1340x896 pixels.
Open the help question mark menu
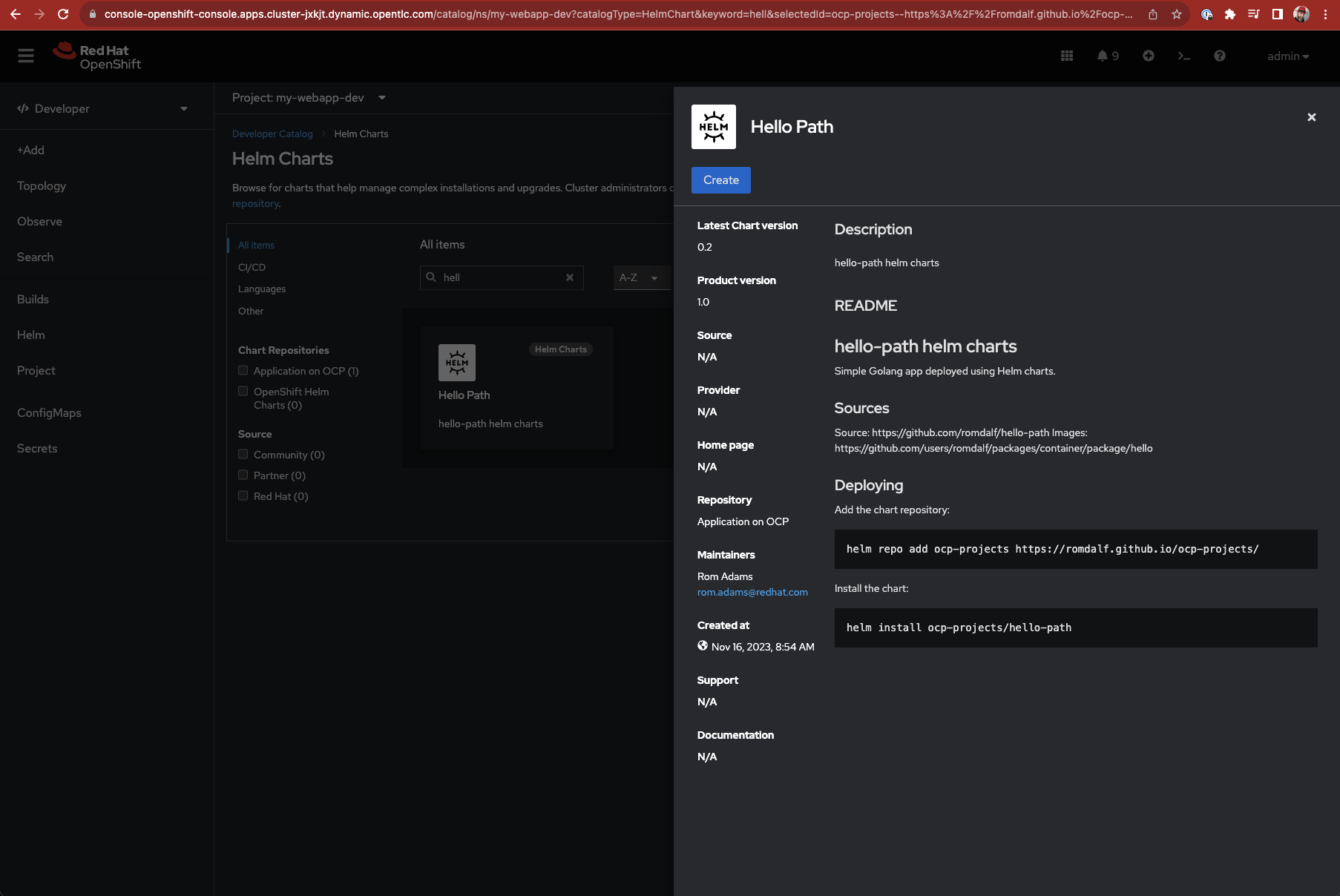pos(1219,56)
